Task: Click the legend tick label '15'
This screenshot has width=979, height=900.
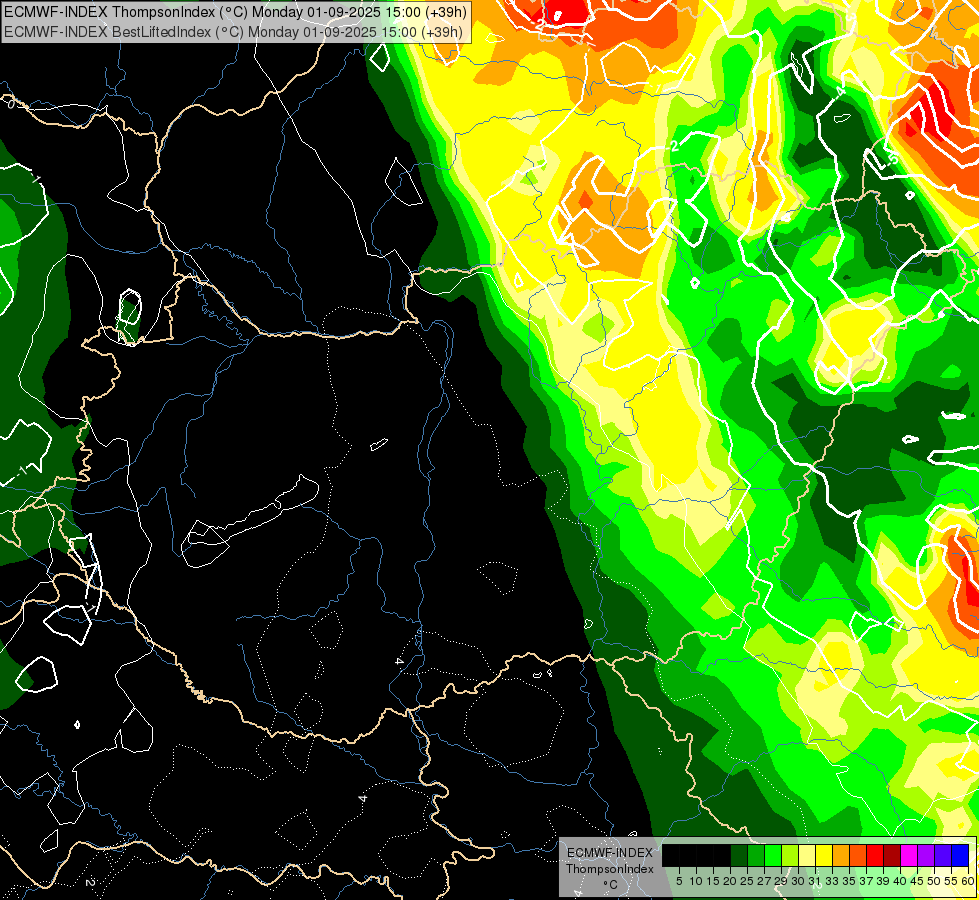Action: [x=713, y=881]
